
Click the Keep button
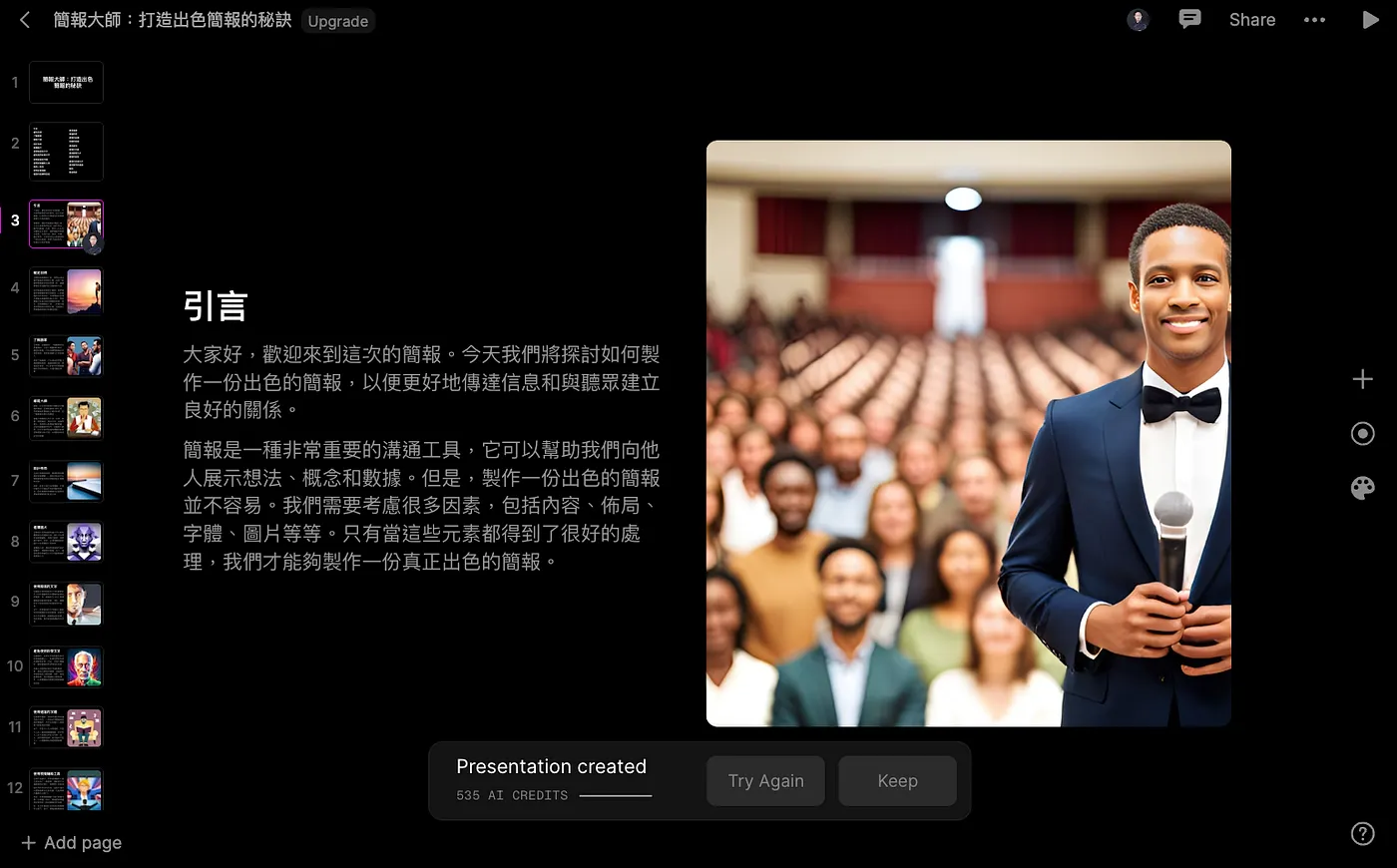click(897, 781)
